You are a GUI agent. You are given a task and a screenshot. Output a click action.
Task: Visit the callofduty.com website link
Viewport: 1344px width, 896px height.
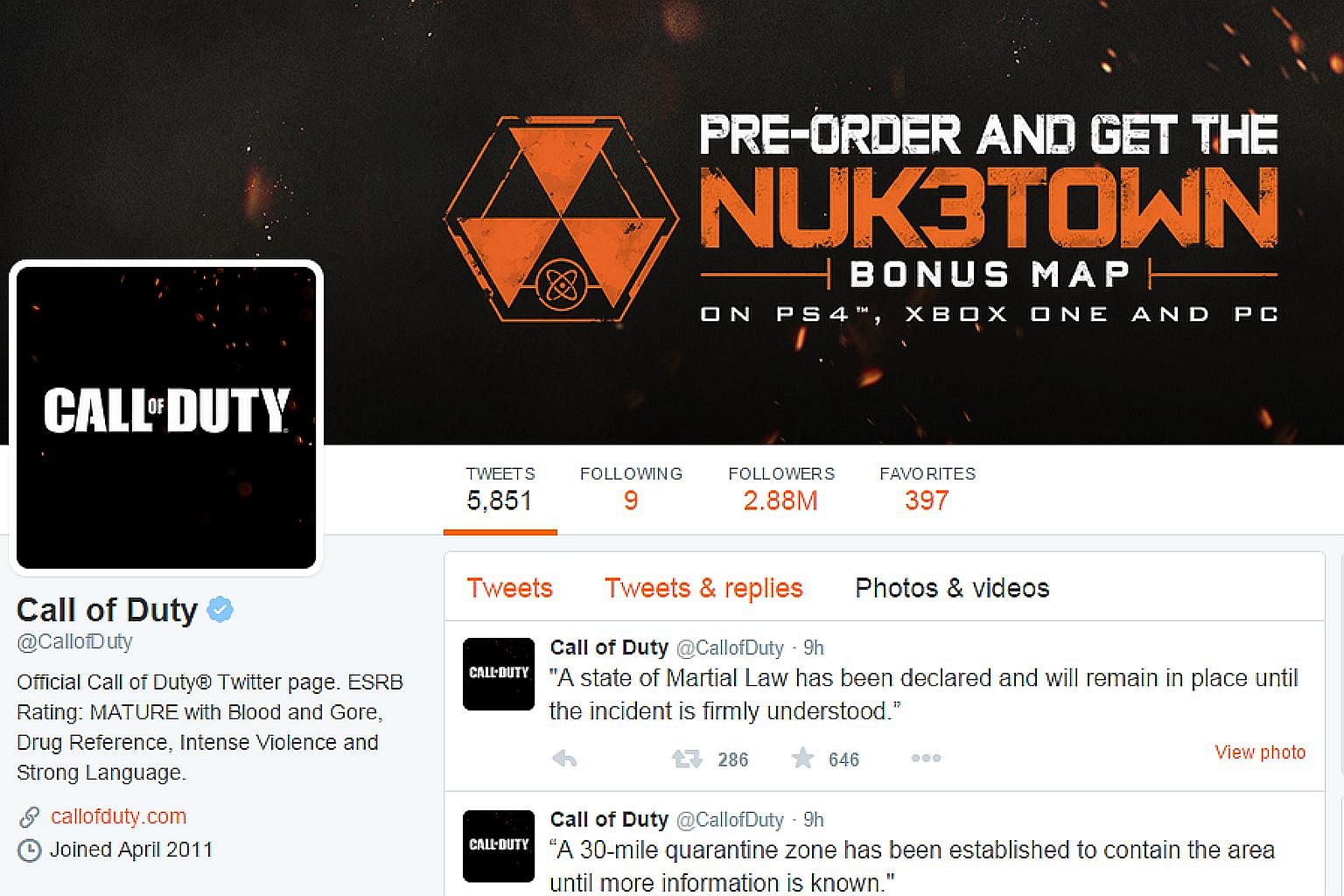118,816
